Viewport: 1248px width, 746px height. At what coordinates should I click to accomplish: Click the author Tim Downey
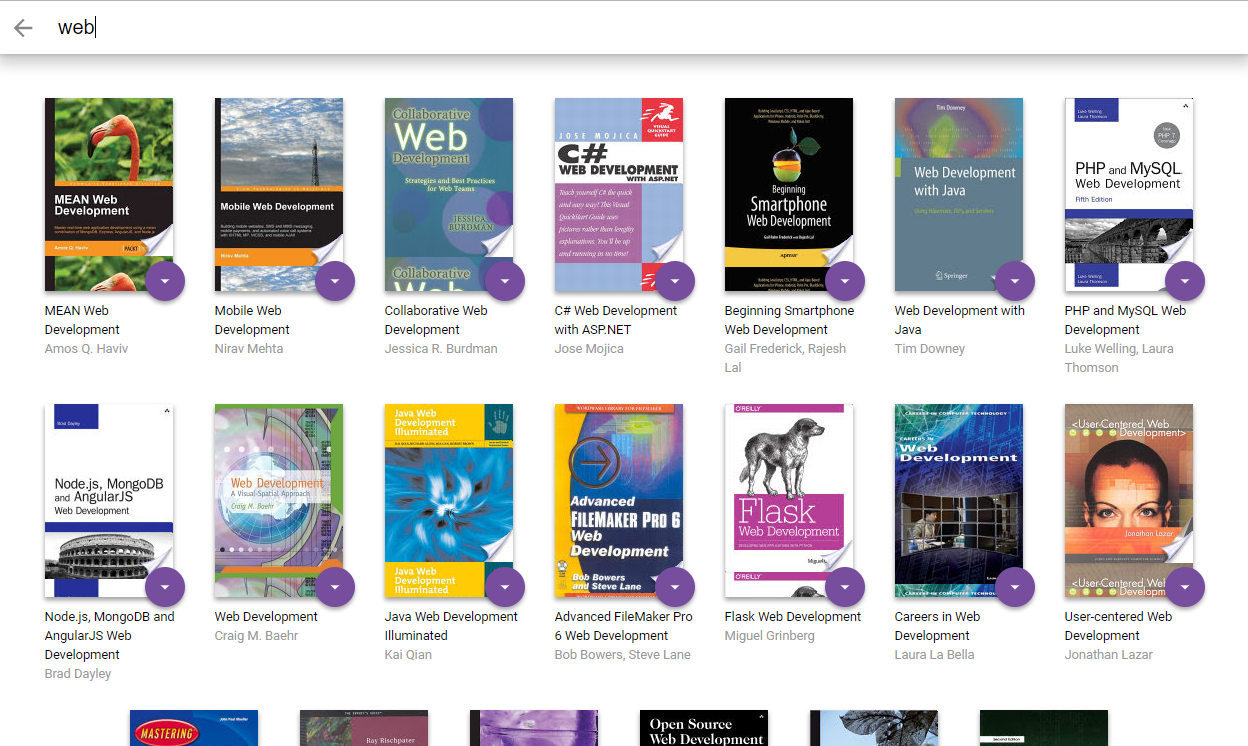coord(930,348)
